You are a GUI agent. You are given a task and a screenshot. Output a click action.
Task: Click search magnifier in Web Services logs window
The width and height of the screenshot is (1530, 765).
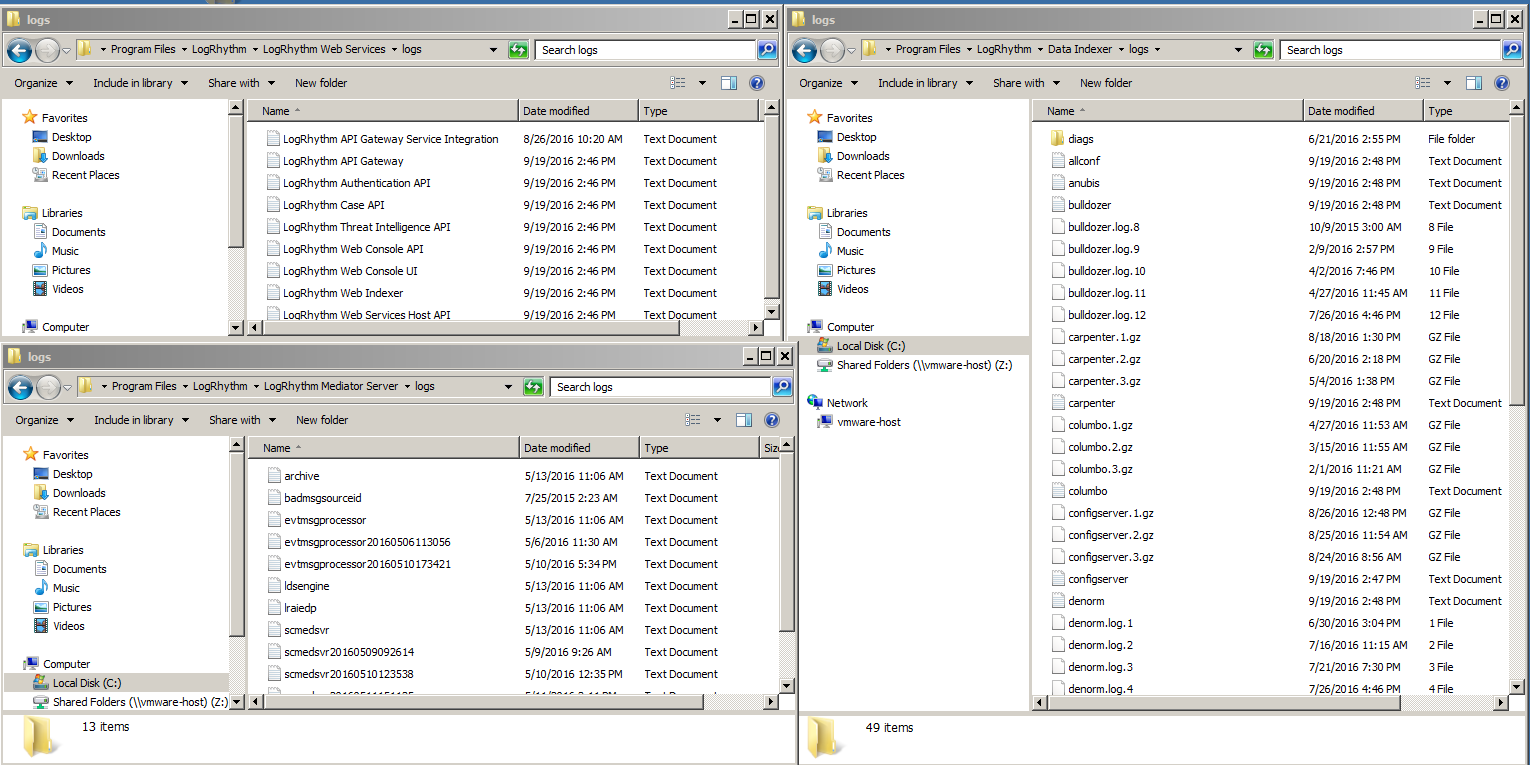click(767, 49)
